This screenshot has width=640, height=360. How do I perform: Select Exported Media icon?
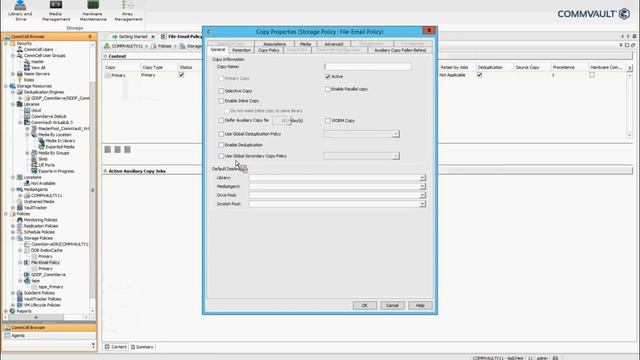pos(41,147)
